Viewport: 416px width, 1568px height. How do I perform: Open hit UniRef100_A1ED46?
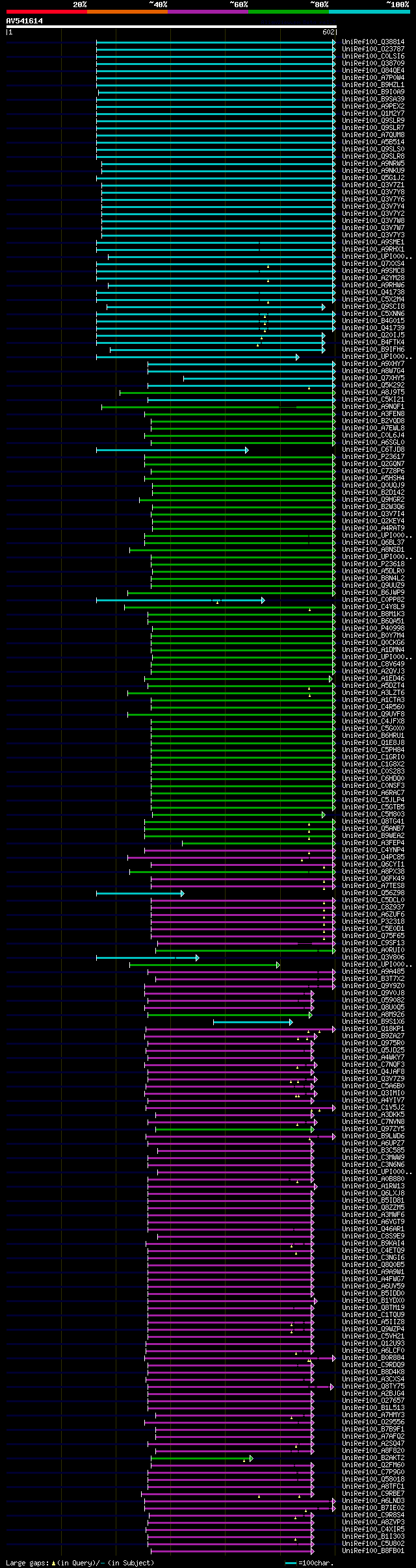click(x=373, y=679)
